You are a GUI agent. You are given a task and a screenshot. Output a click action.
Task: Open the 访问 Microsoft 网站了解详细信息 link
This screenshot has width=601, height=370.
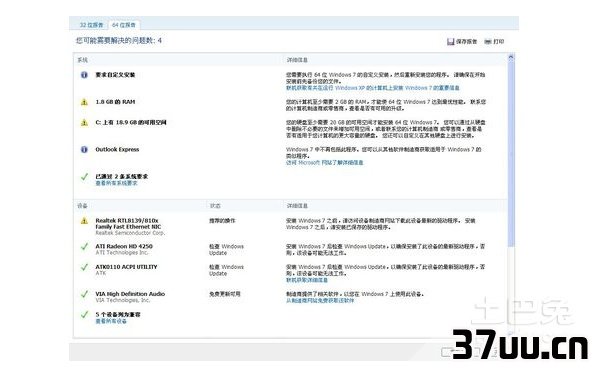click(324, 163)
